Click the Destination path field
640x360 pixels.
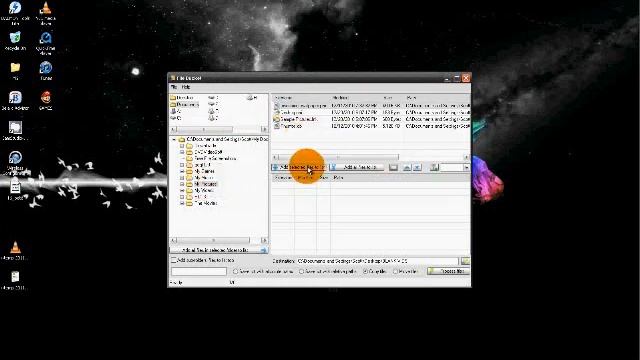(x=377, y=261)
